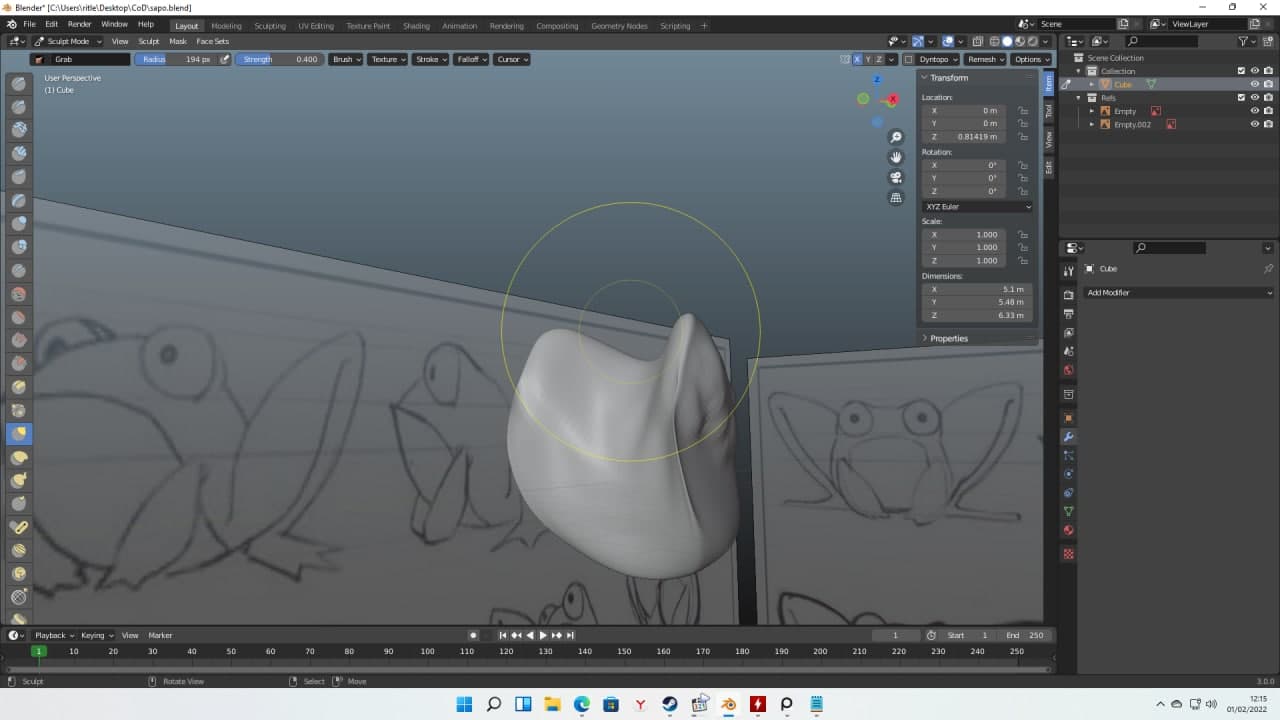Click the pan view hand gizmo

tap(896, 157)
